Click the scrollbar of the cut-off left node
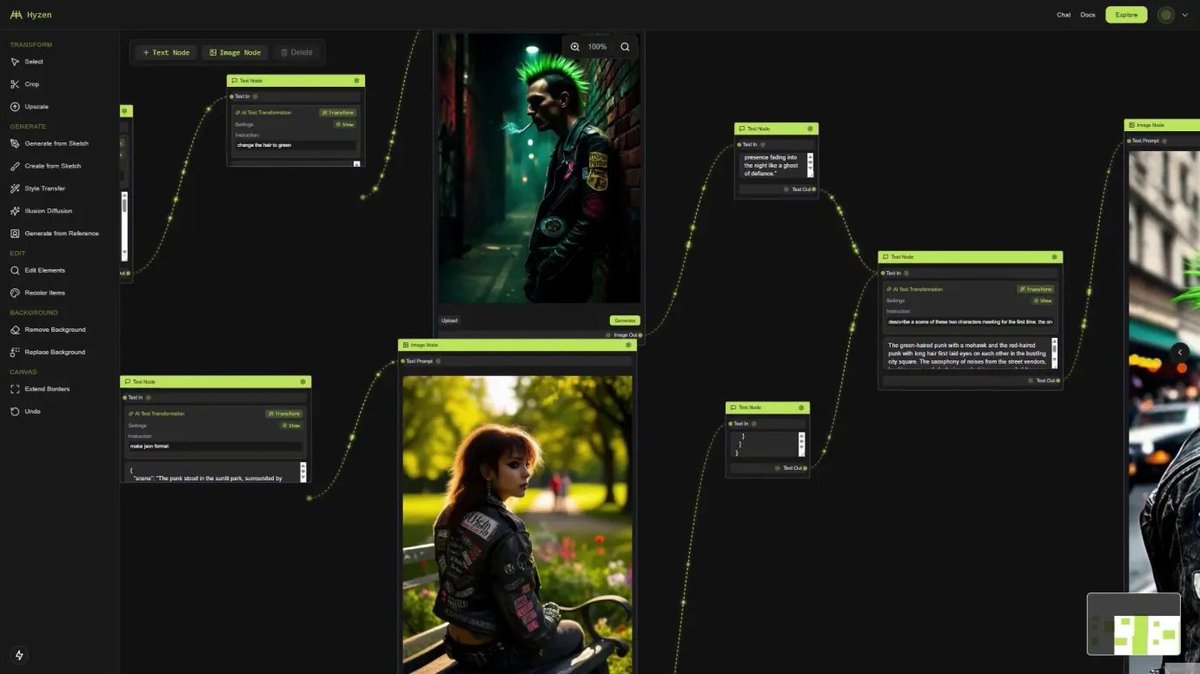Screen dimensions: 1200x674 124,225
